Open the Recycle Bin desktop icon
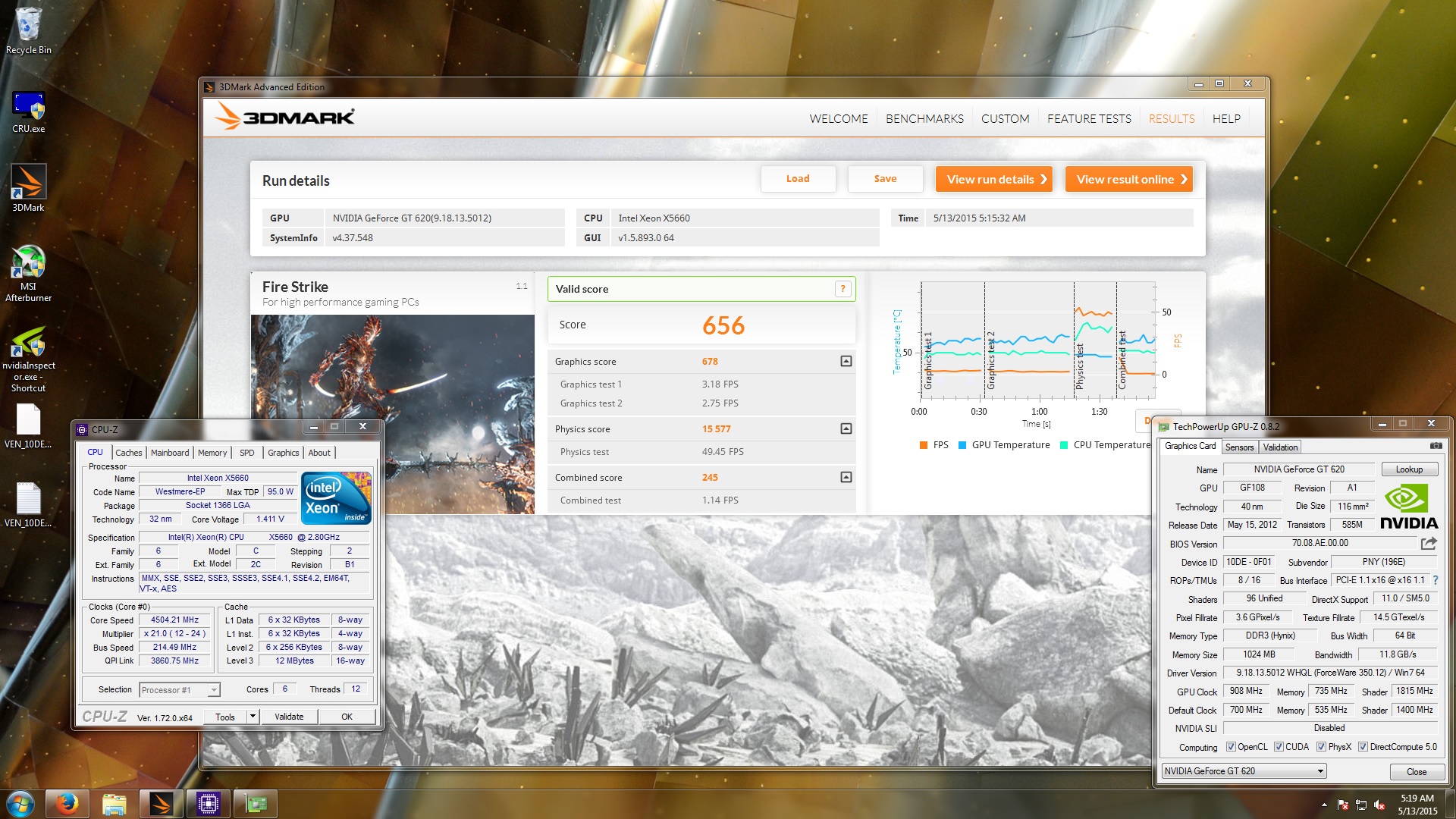The width and height of the screenshot is (1456, 819). (x=29, y=30)
